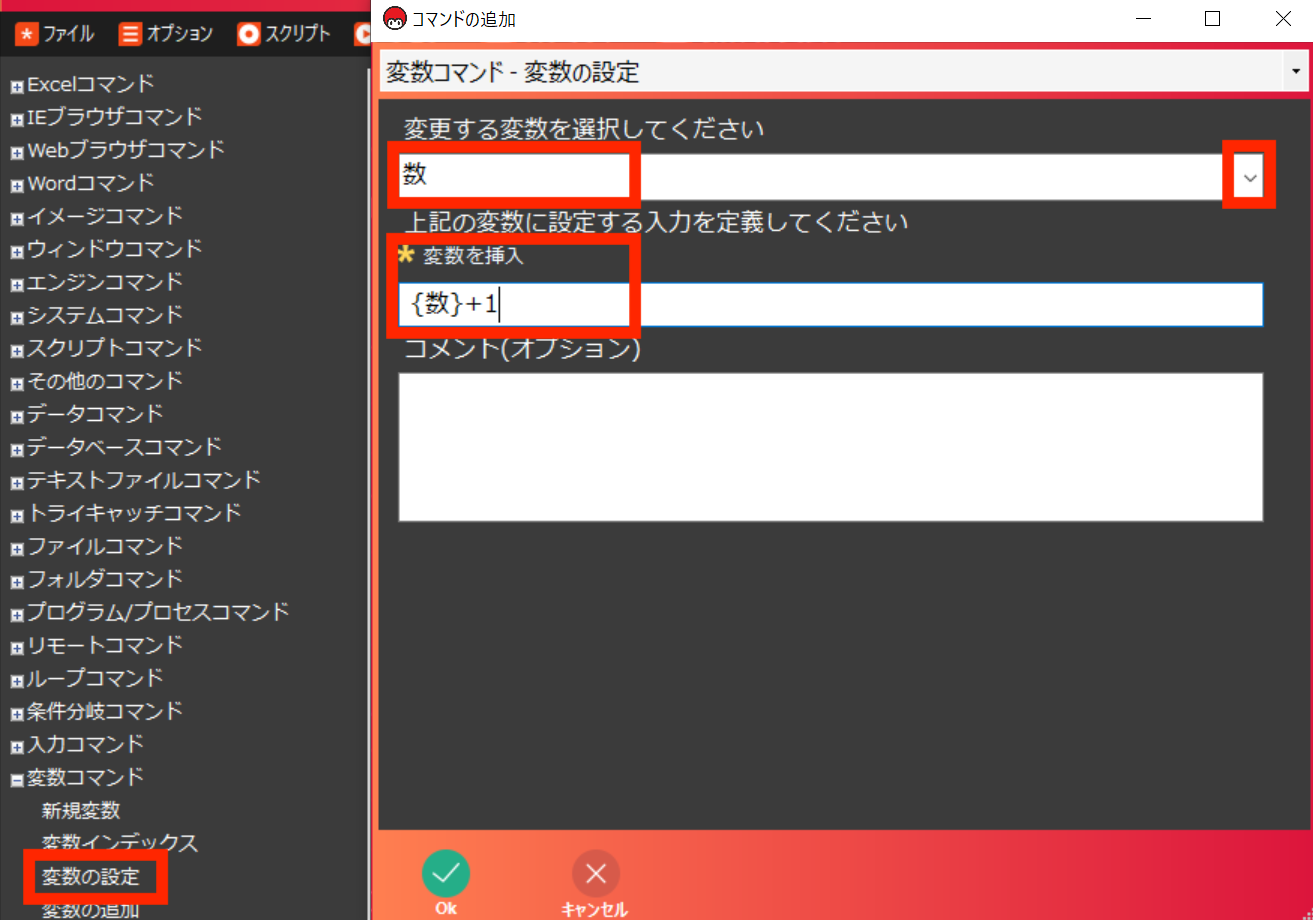Click the green checkmark Ok icon
The width and height of the screenshot is (1313, 920).
point(446,873)
